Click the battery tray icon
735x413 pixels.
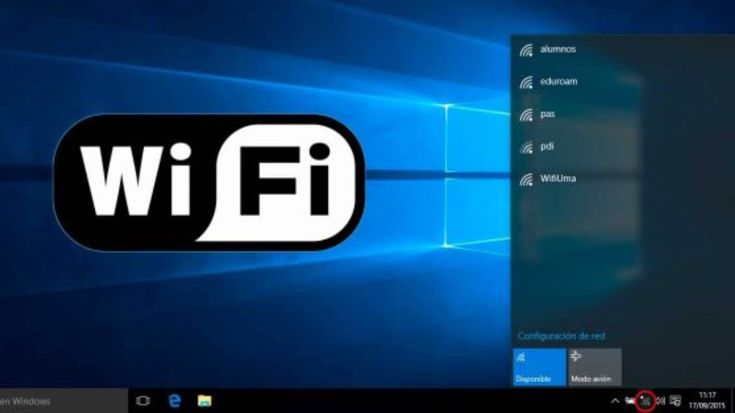(630, 401)
